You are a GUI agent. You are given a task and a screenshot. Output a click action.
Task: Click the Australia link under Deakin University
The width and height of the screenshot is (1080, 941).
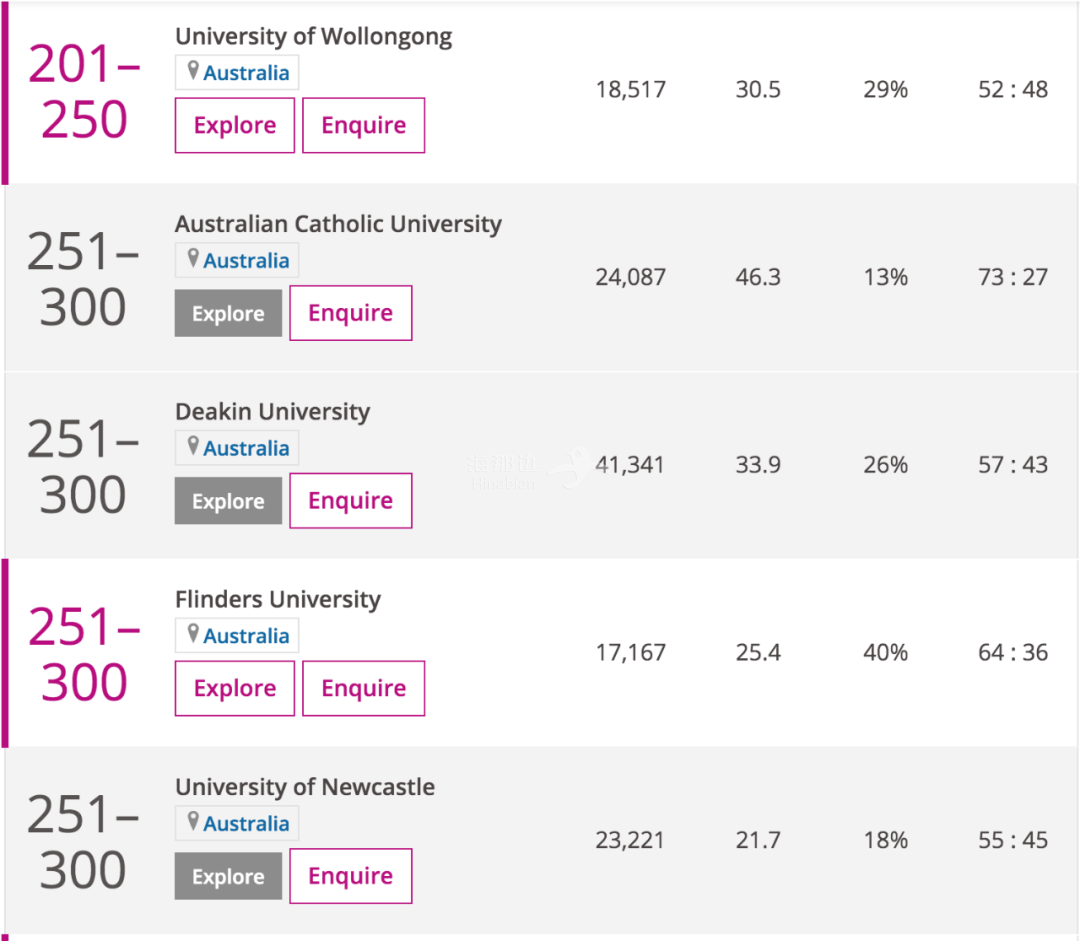246,448
